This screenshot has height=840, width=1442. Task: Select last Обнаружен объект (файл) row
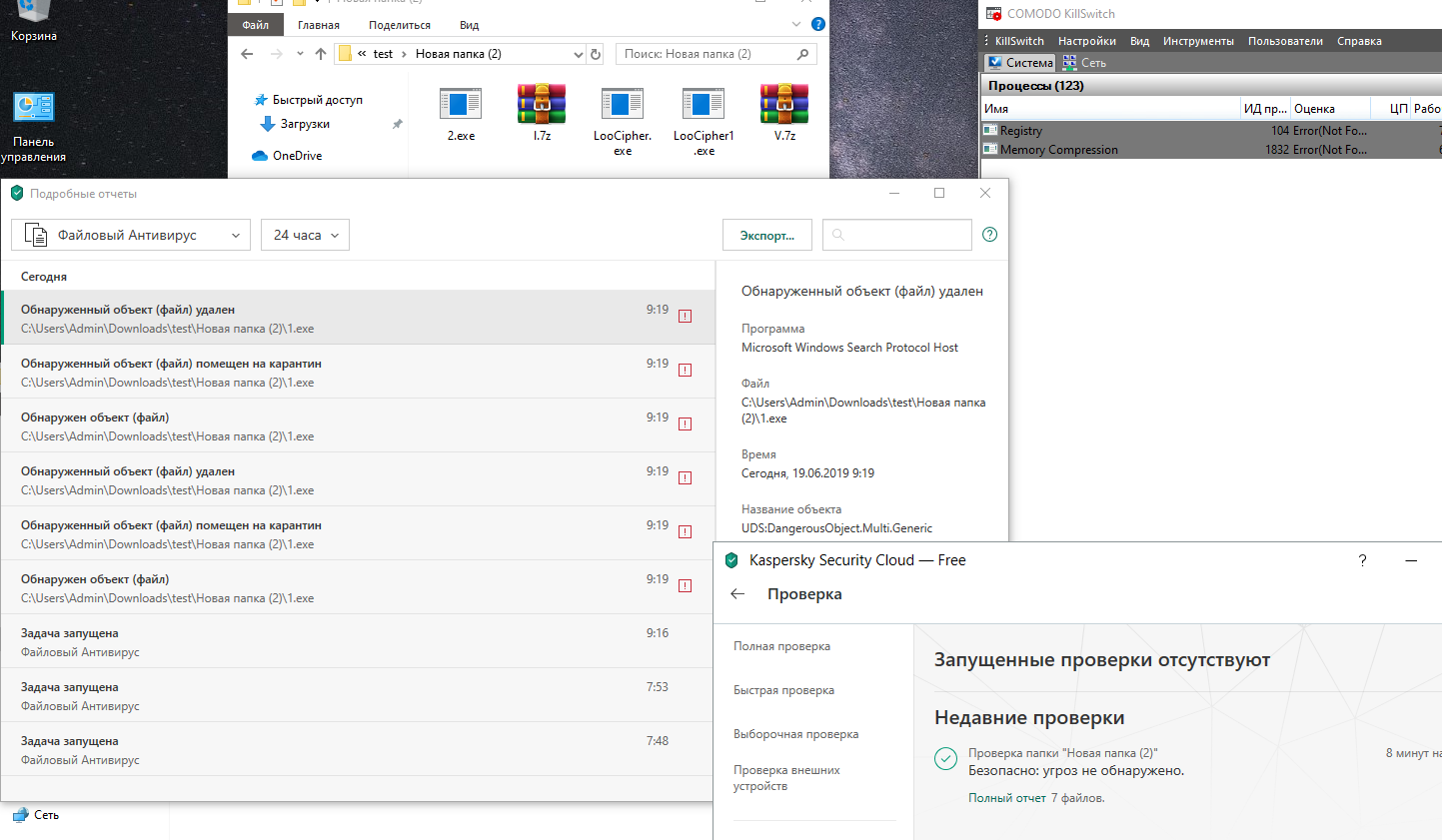358,587
